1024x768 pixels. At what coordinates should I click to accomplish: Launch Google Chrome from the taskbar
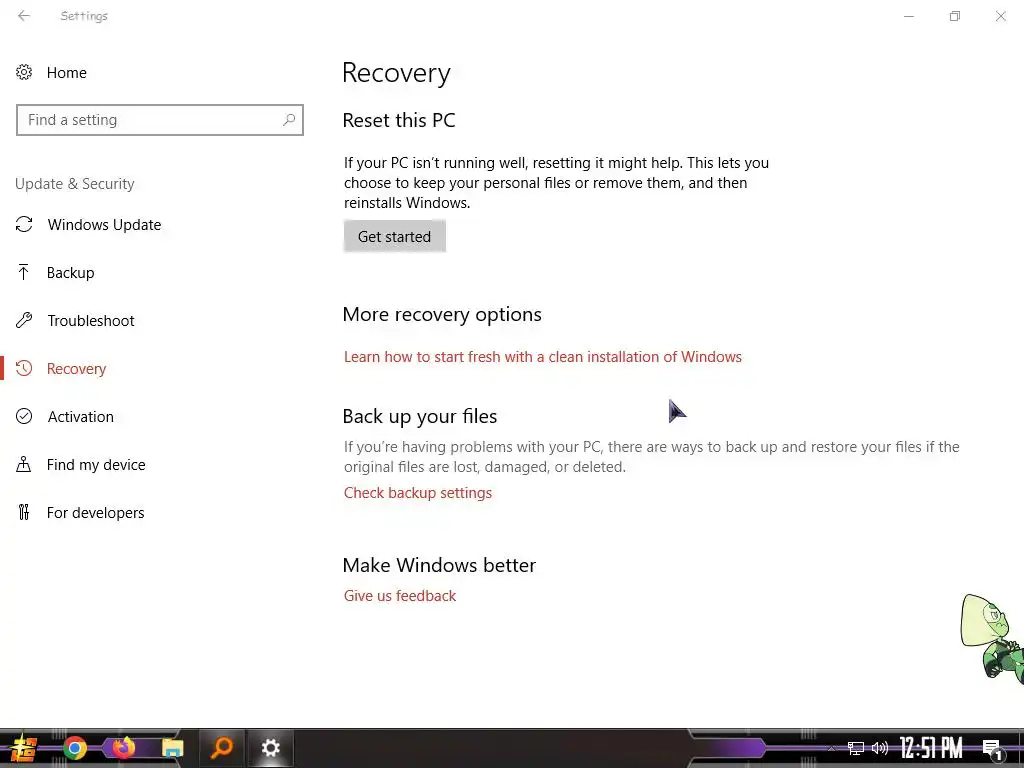point(75,748)
